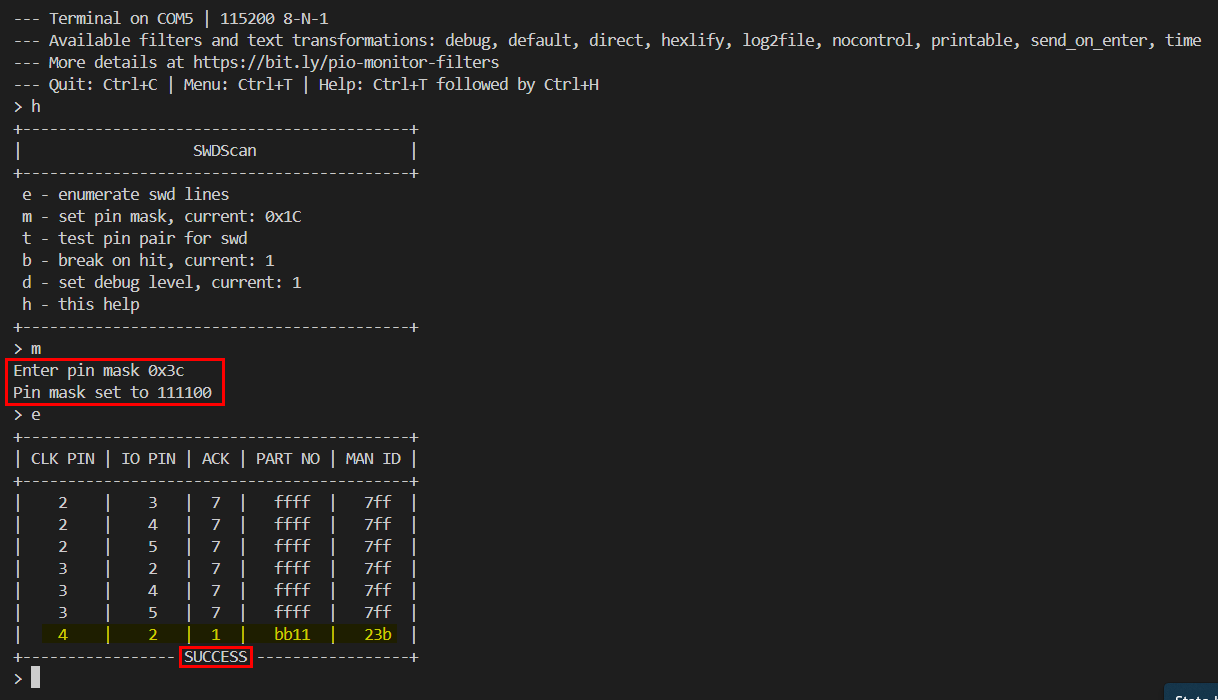
Task: Click the CLK PIN column header
Action: click(x=63, y=458)
